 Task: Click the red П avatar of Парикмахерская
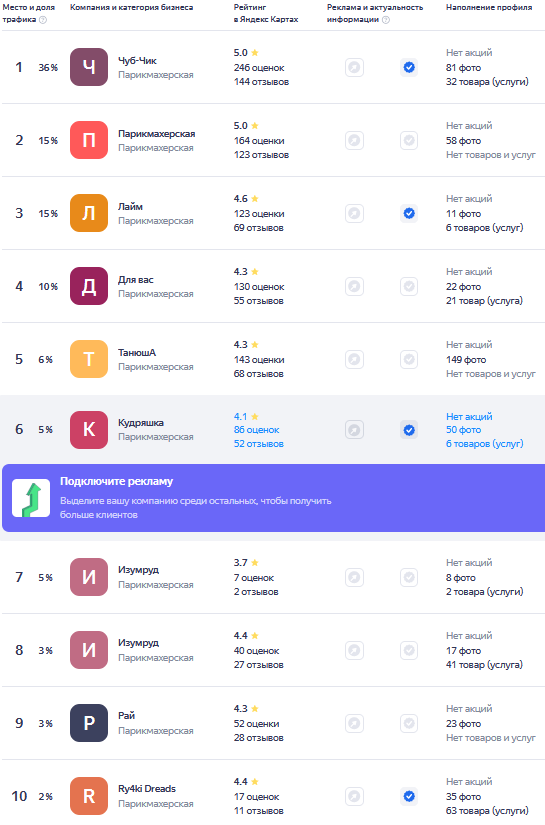click(x=89, y=140)
